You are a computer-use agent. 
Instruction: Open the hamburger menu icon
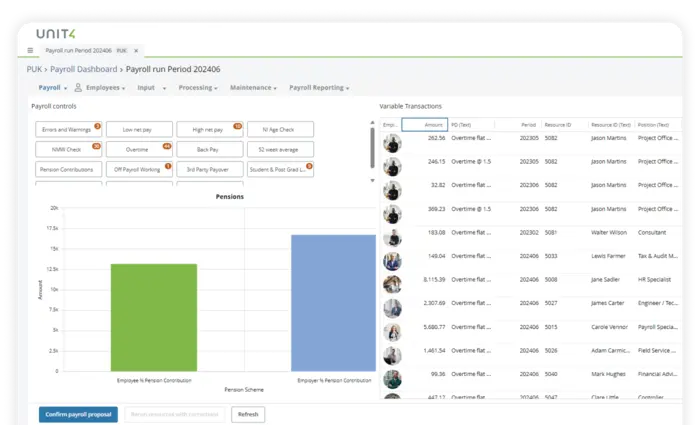click(x=30, y=50)
